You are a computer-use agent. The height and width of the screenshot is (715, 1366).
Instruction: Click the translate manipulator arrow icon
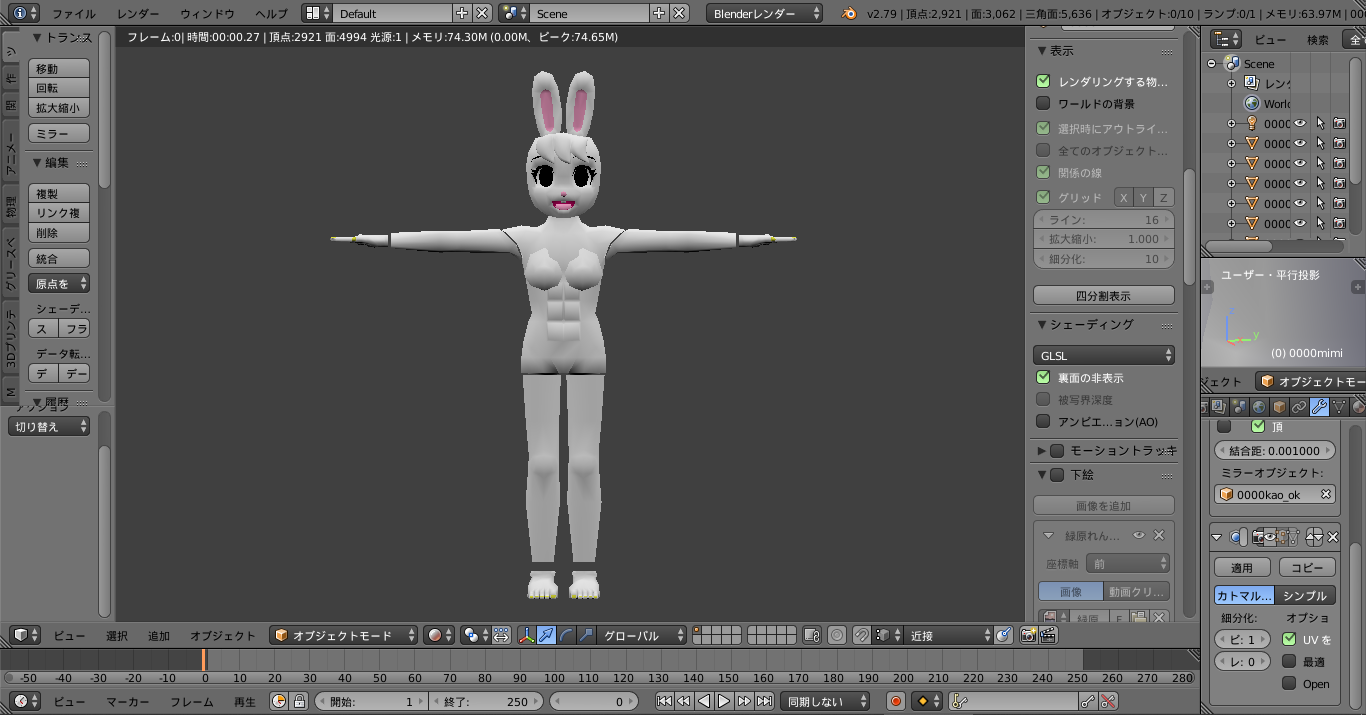(546, 635)
